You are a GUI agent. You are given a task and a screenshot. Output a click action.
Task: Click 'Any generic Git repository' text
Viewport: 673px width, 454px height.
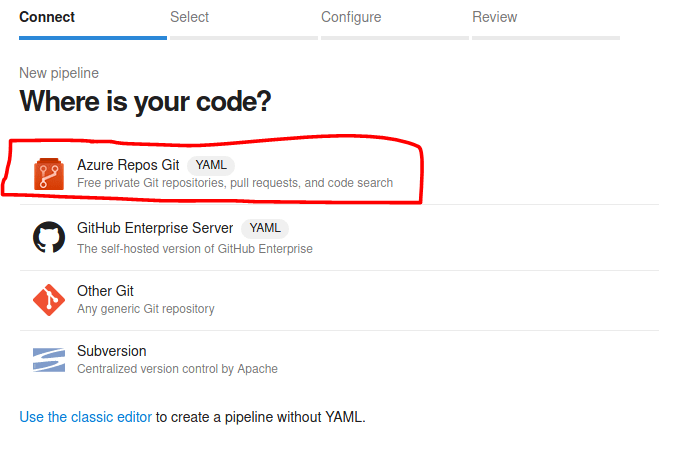click(x=146, y=309)
